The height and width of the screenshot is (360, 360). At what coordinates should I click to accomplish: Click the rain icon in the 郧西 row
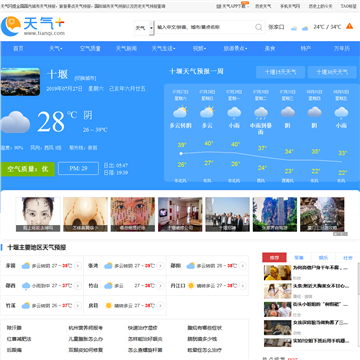pos(26,286)
